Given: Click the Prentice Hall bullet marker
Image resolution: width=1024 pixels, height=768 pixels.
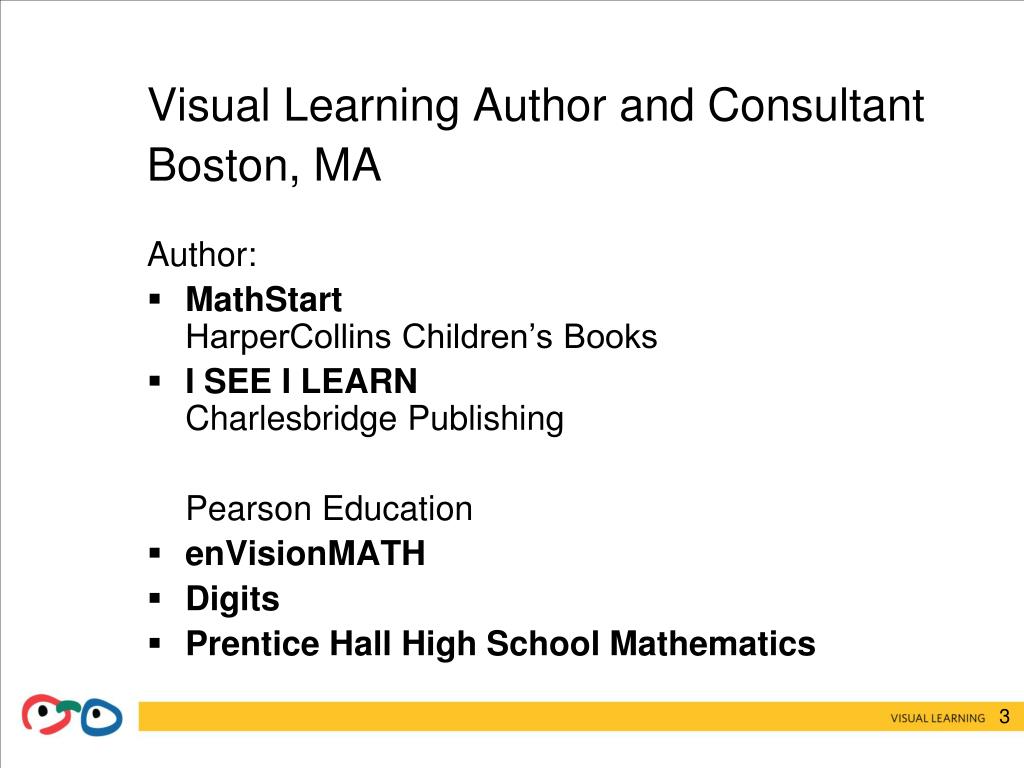Looking at the screenshot, I should click(155, 643).
